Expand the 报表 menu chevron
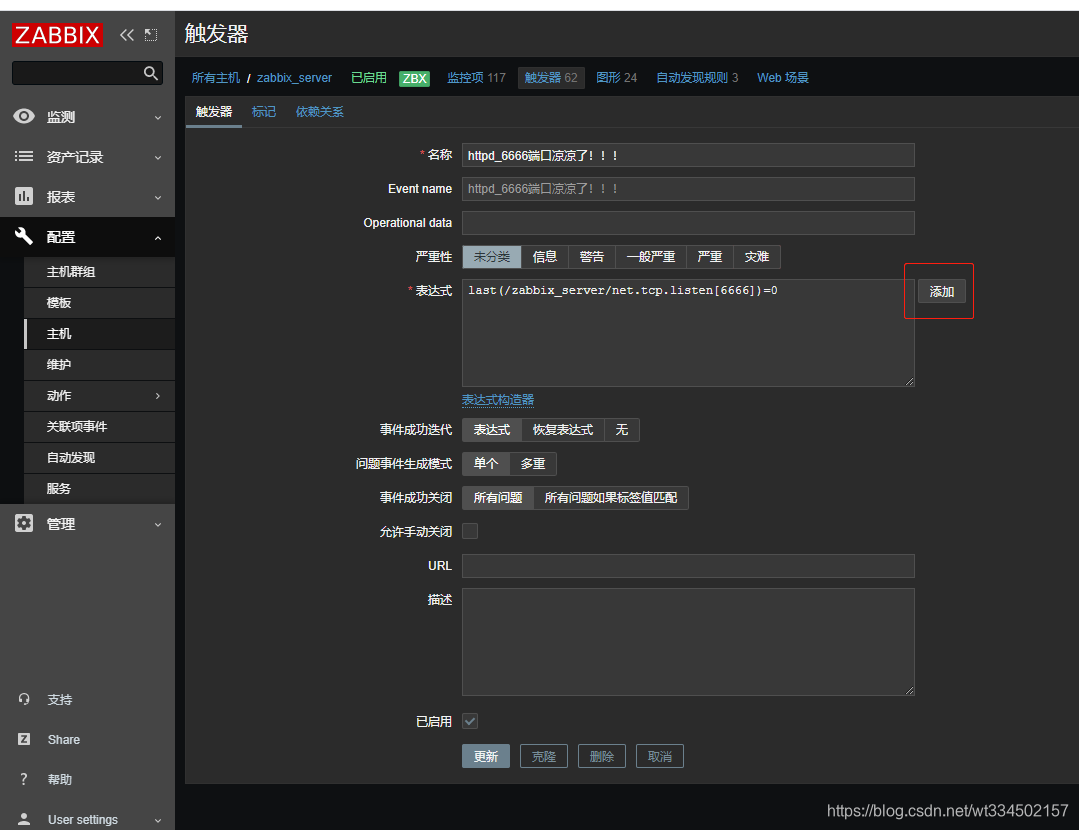1079x830 pixels. pyautogui.click(x=158, y=198)
